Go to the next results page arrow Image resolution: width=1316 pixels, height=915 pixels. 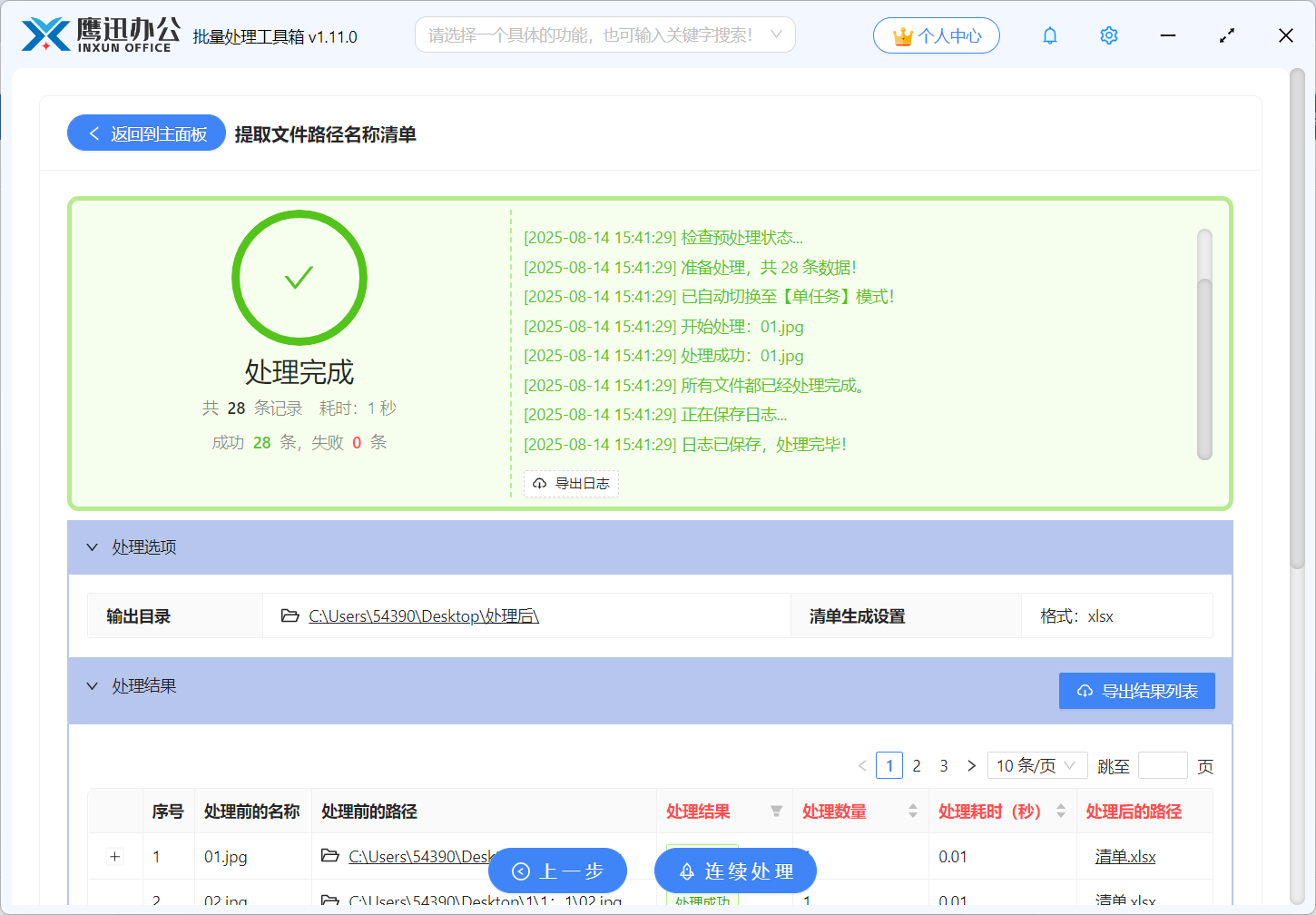(971, 766)
